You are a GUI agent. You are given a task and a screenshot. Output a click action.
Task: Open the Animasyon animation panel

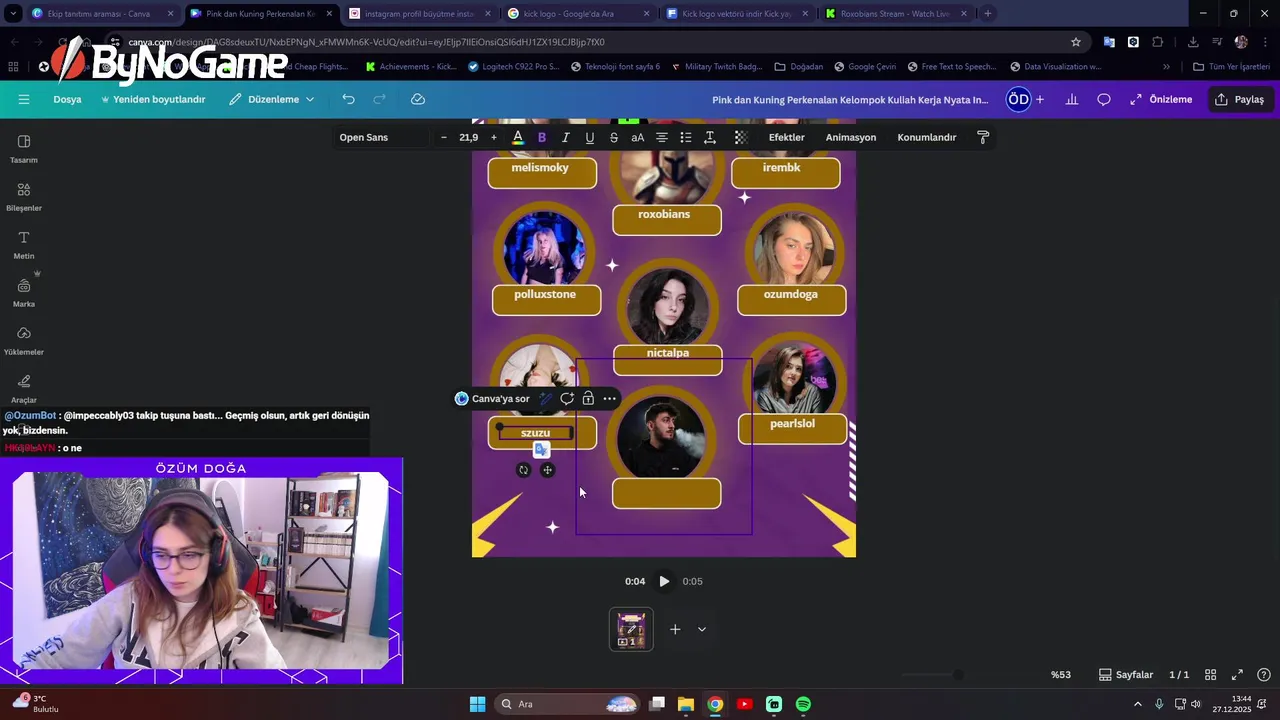click(851, 137)
